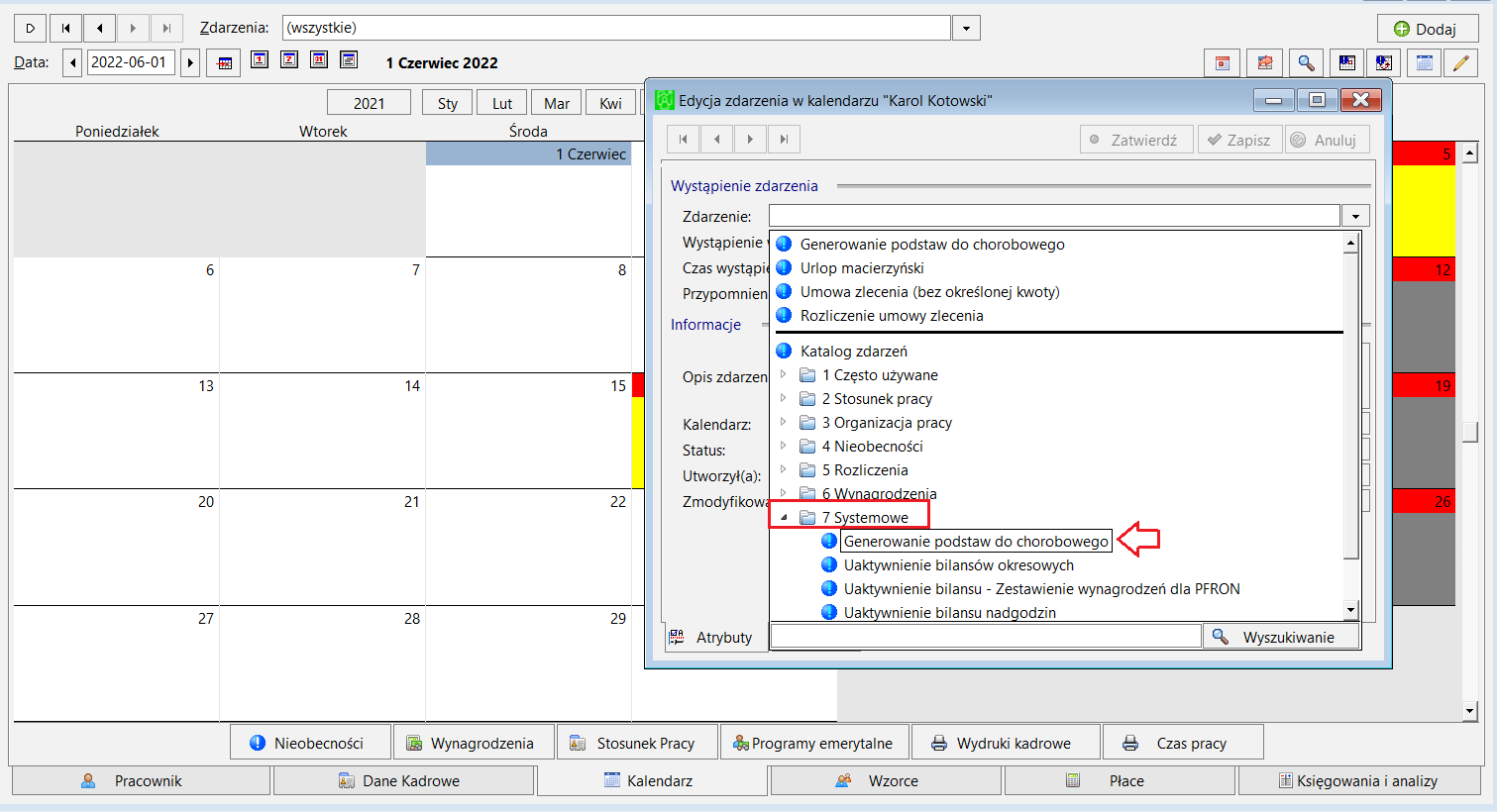Image resolution: width=1497 pixels, height=812 pixels.
Task: Choose Uaktywnienie bilansu - Zestawienie wynagrodzeń dla PFRON
Action: [1042, 588]
